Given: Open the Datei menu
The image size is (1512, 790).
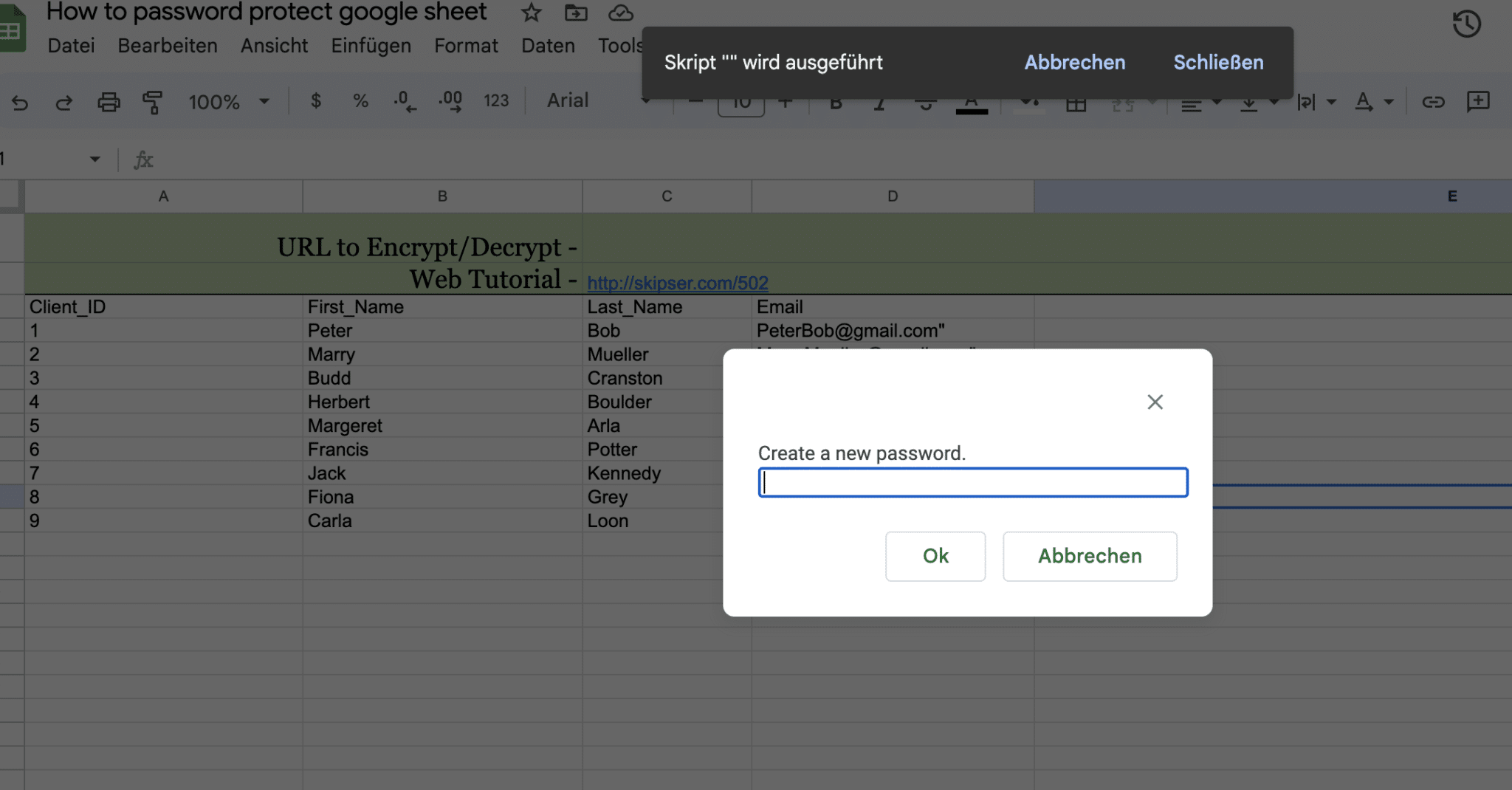Looking at the screenshot, I should click(71, 46).
